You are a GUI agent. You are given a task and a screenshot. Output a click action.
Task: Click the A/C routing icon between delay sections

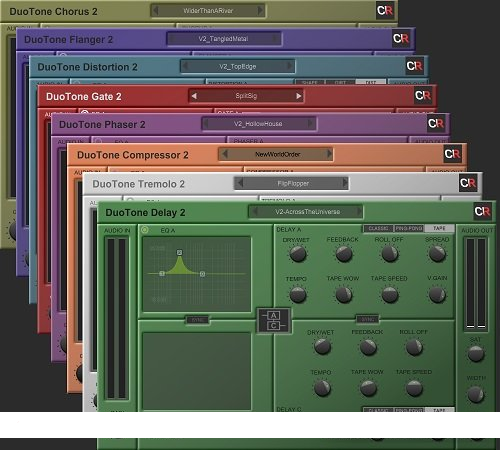click(274, 321)
